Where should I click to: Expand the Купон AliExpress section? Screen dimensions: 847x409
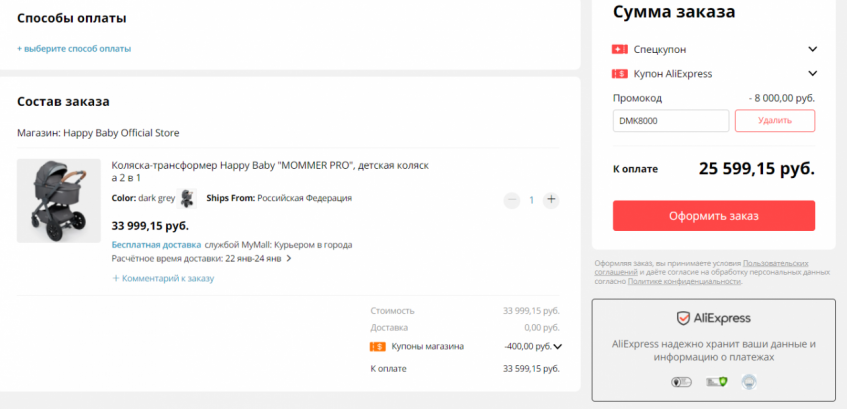pos(813,73)
